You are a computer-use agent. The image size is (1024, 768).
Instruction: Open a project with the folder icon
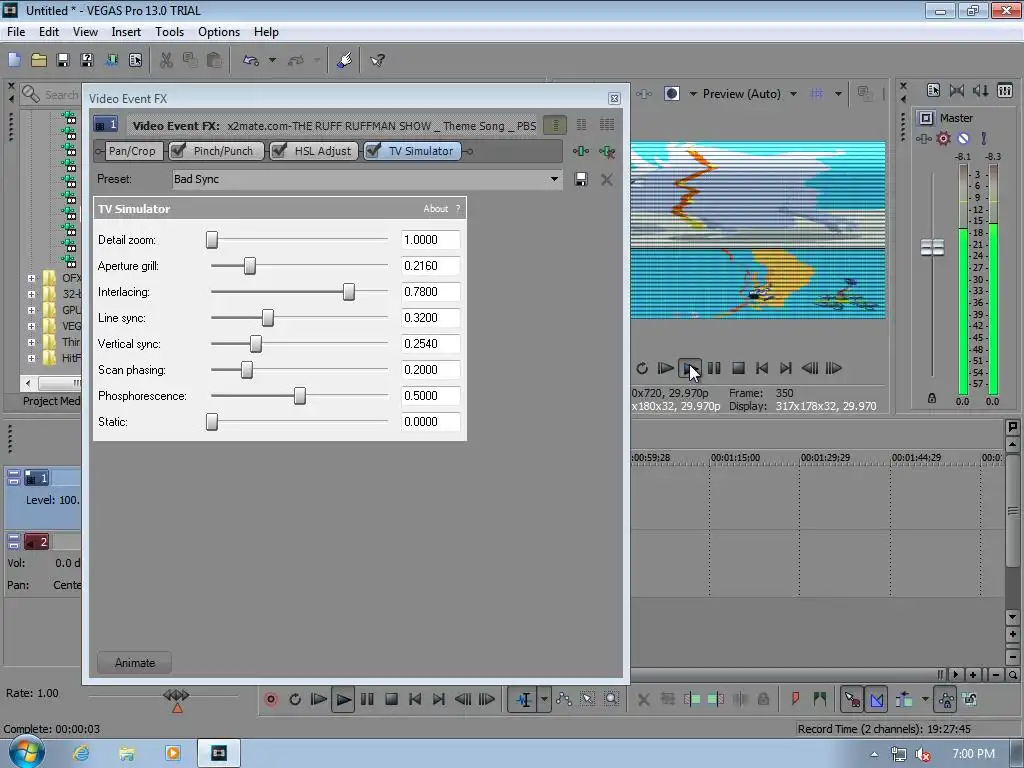[39, 60]
